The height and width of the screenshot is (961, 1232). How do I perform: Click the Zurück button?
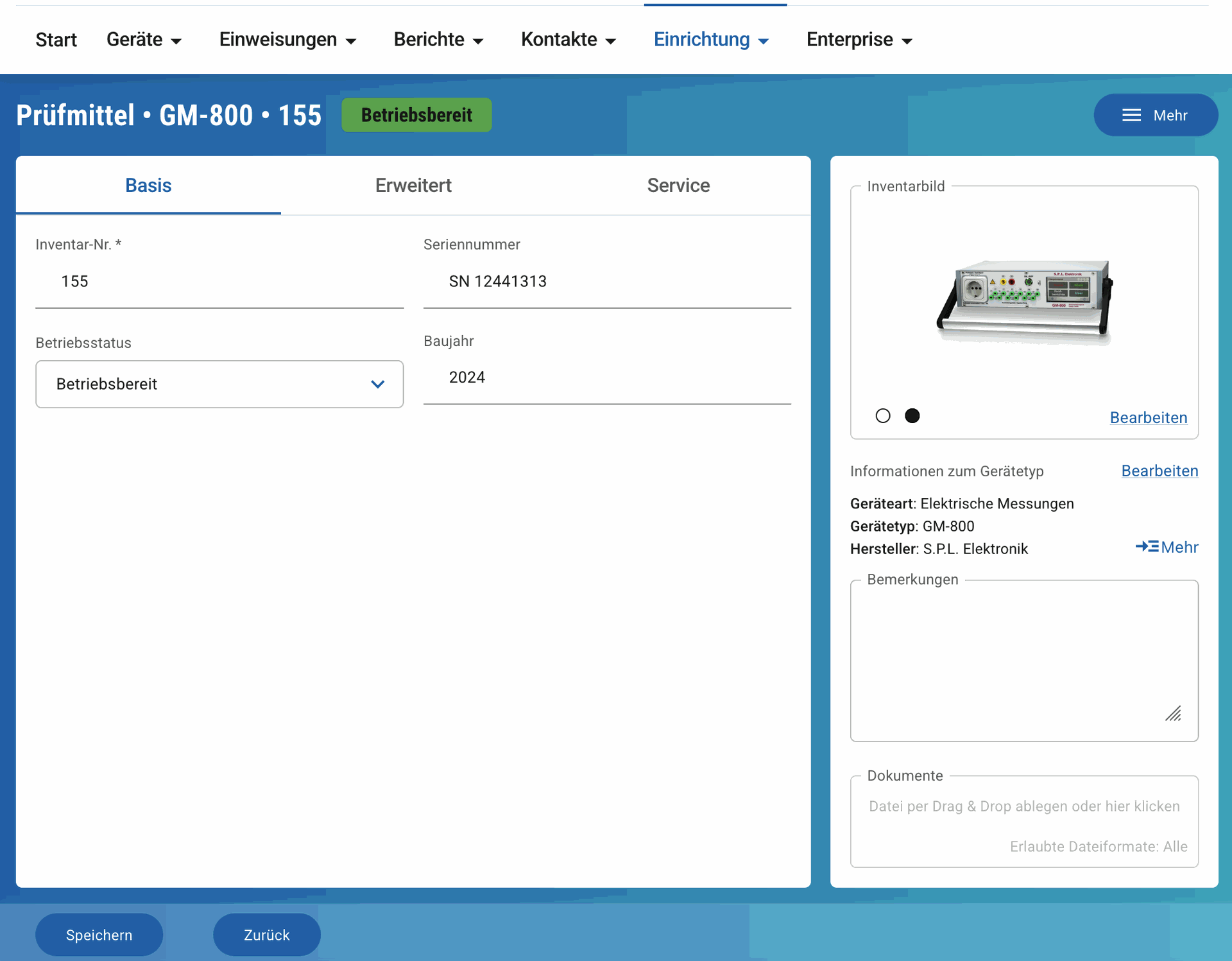click(x=266, y=935)
